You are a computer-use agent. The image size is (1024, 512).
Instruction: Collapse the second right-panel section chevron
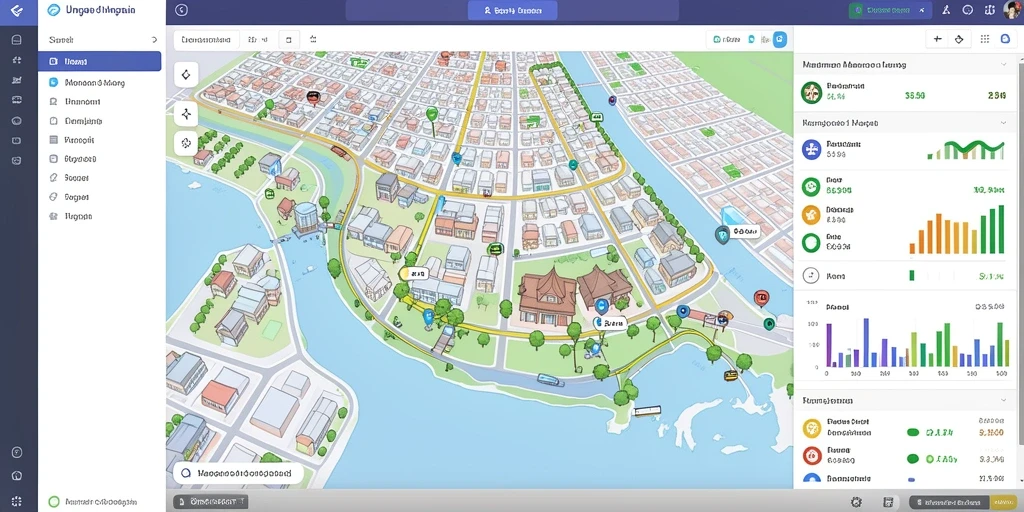tap(1004, 123)
